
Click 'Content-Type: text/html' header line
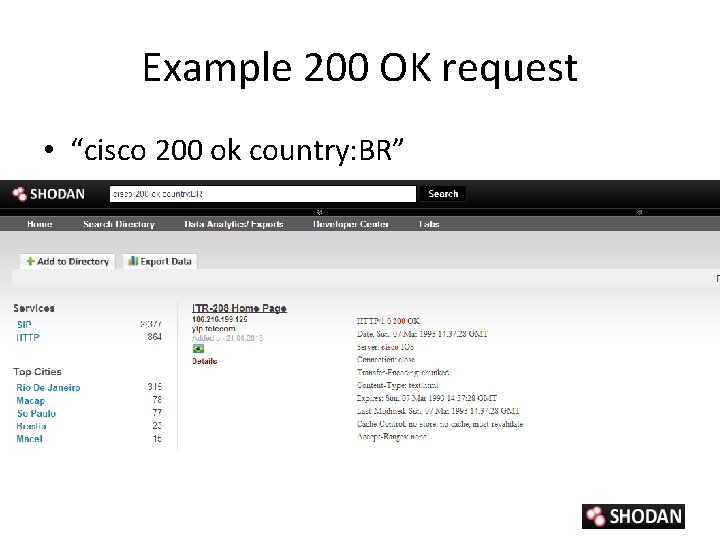click(x=397, y=385)
